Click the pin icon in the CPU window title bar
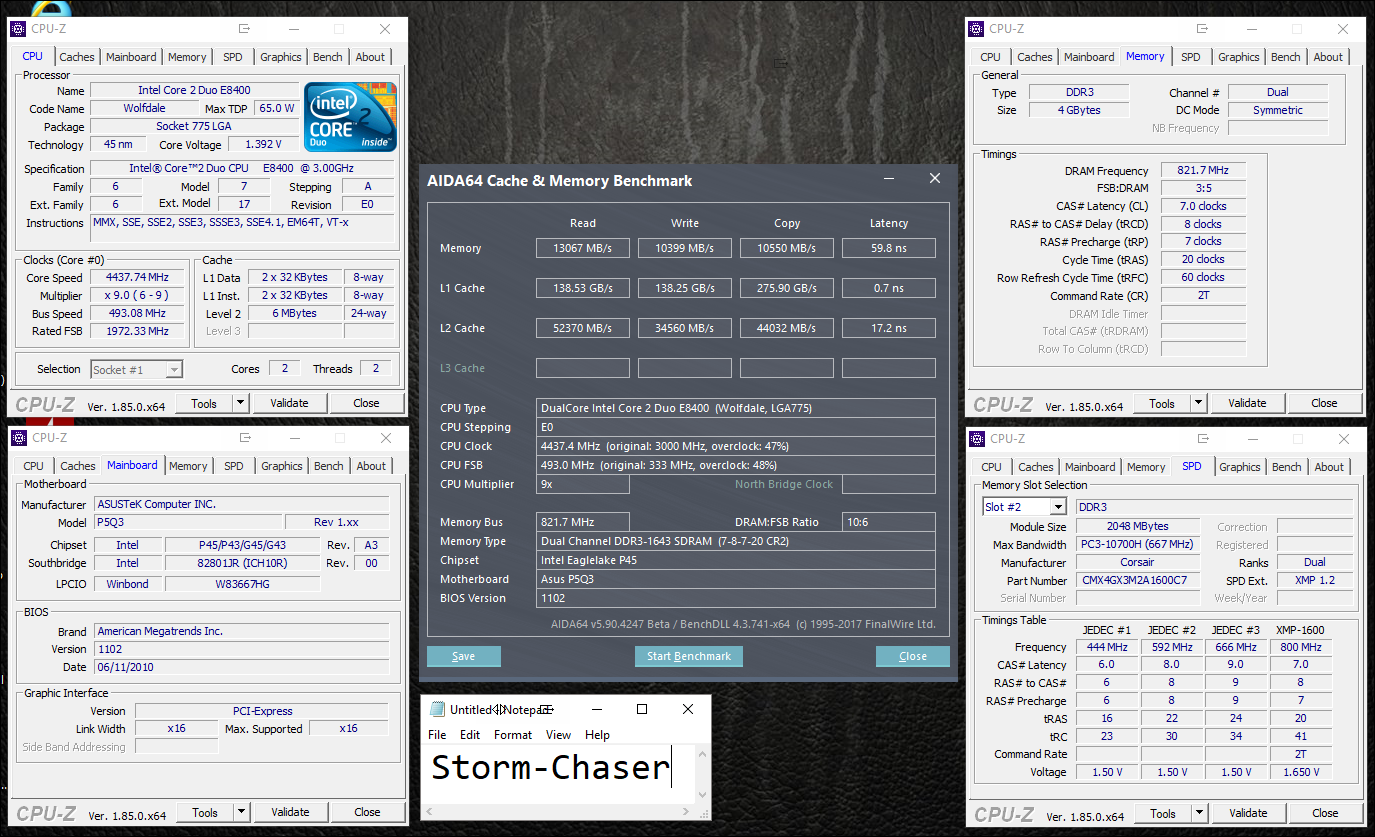This screenshot has height=837, width=1375. (246, 29)
